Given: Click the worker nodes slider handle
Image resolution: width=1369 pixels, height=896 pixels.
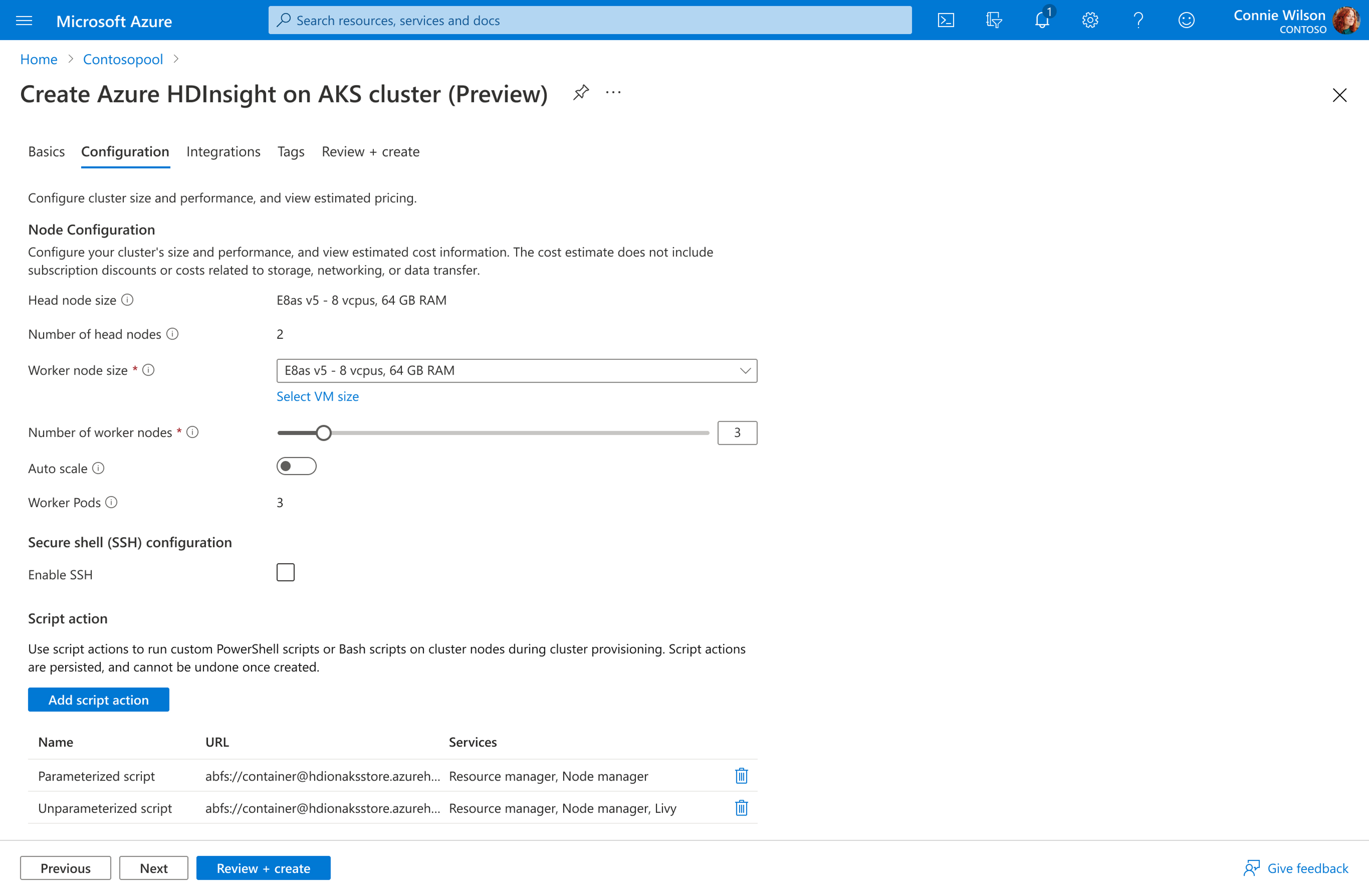Looking at the screenshot, I should (x=324, y=433).
